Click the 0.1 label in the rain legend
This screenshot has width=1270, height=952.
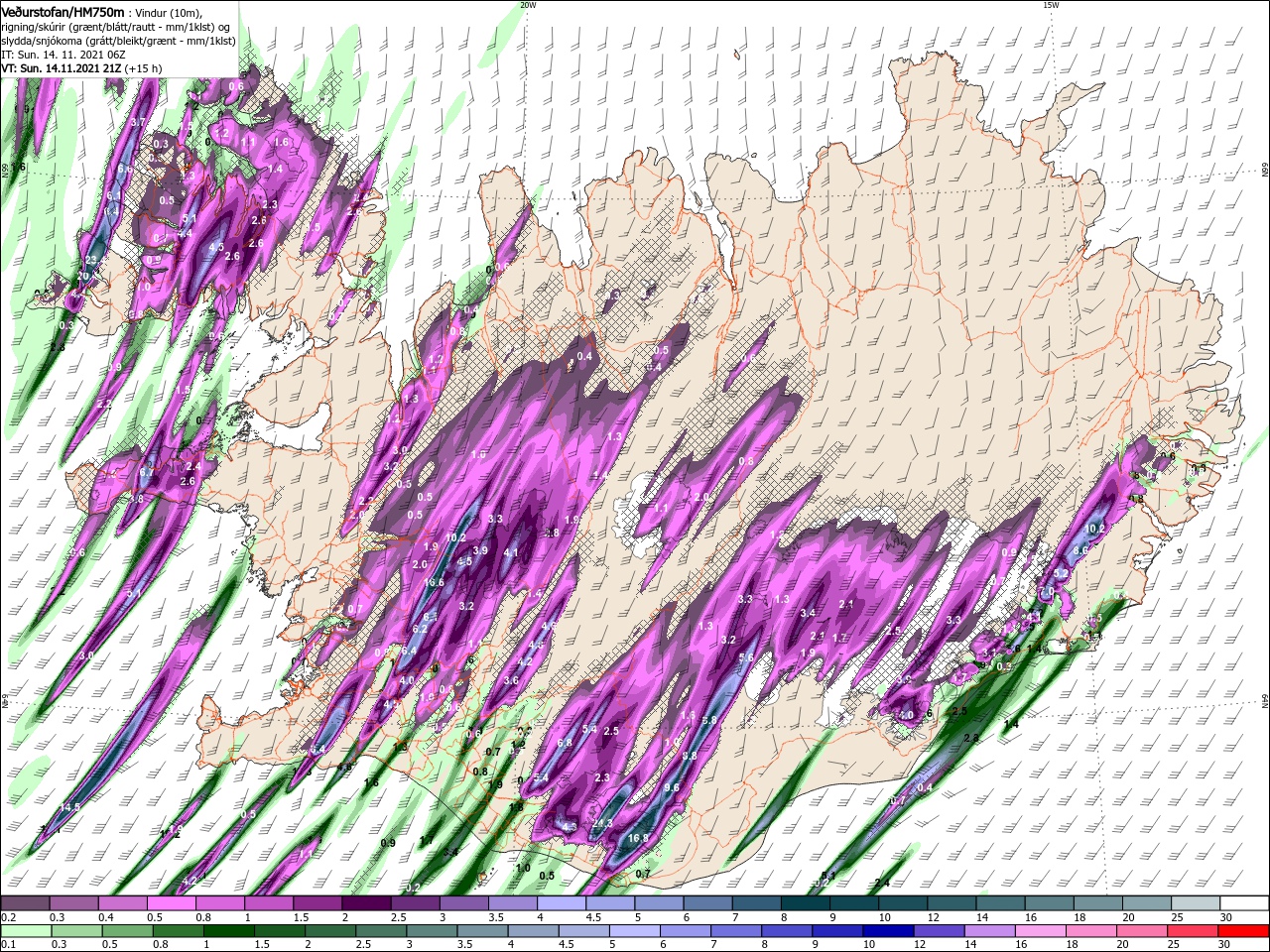pyautogui.click(x=9, y=946)
